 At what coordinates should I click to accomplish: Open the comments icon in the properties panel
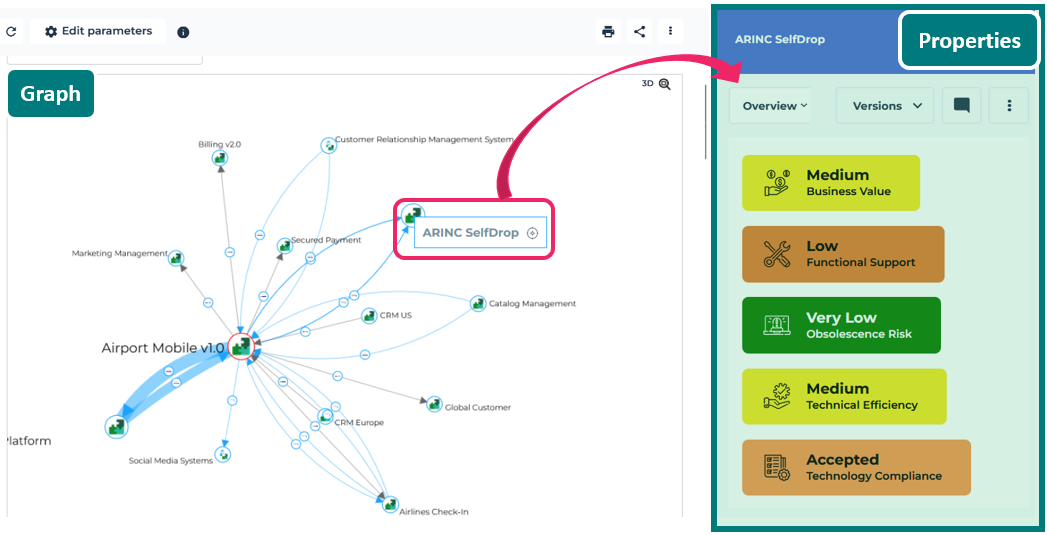(x=961, y=106)
